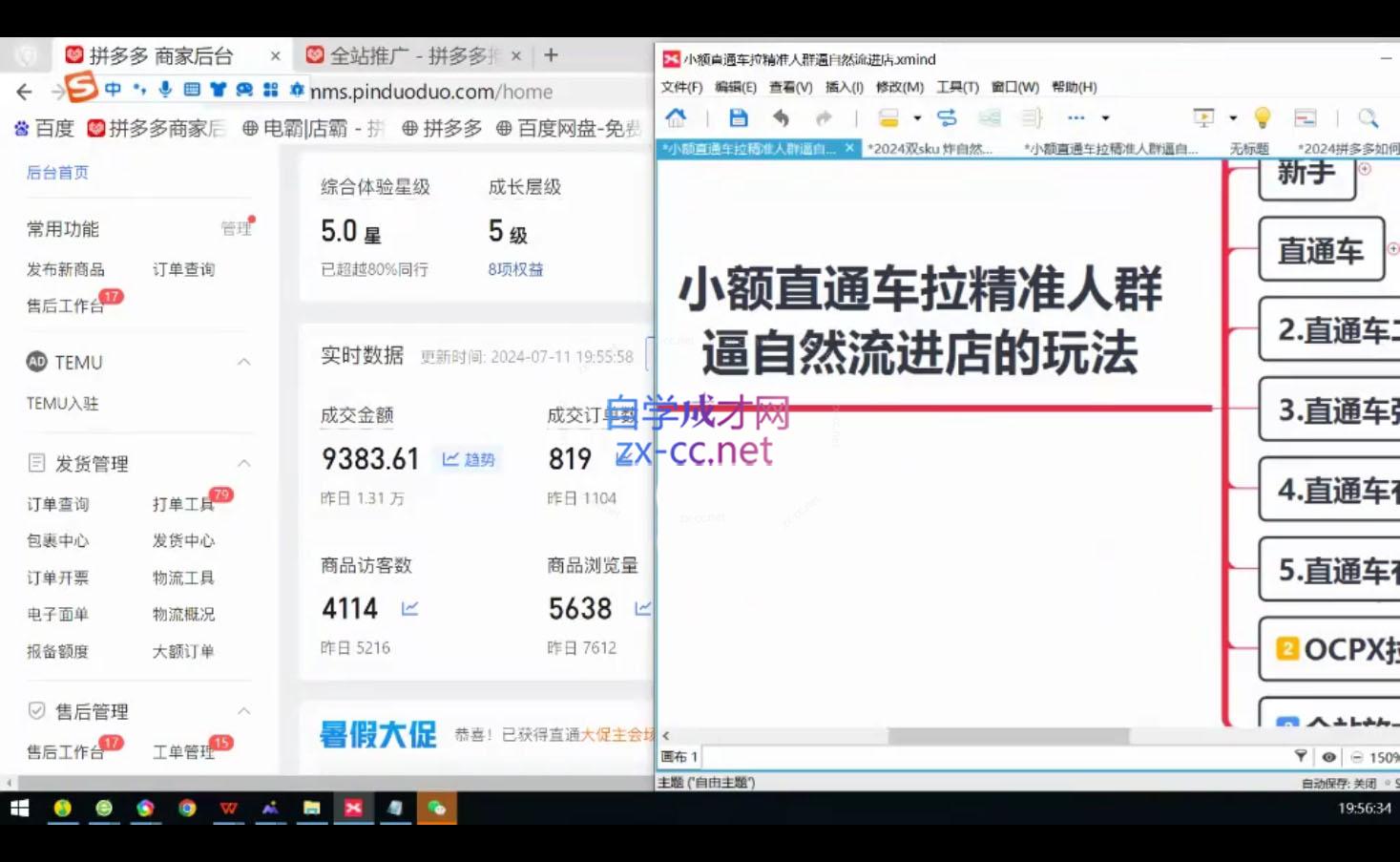This screenshot has height=862, width=1400.
Task: Open the dropdown arrow beside the three-dots icon
Action: point(1105,118)
